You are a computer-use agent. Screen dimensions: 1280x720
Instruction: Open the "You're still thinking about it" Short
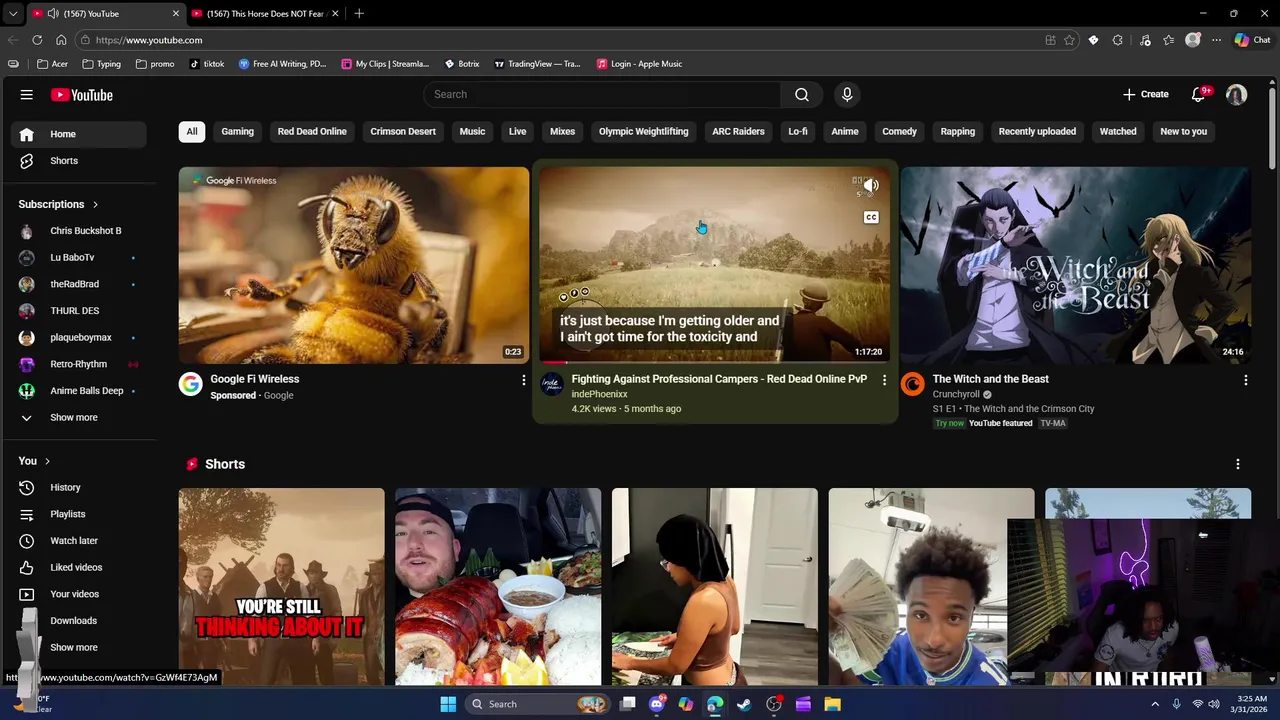coord(281,587)
